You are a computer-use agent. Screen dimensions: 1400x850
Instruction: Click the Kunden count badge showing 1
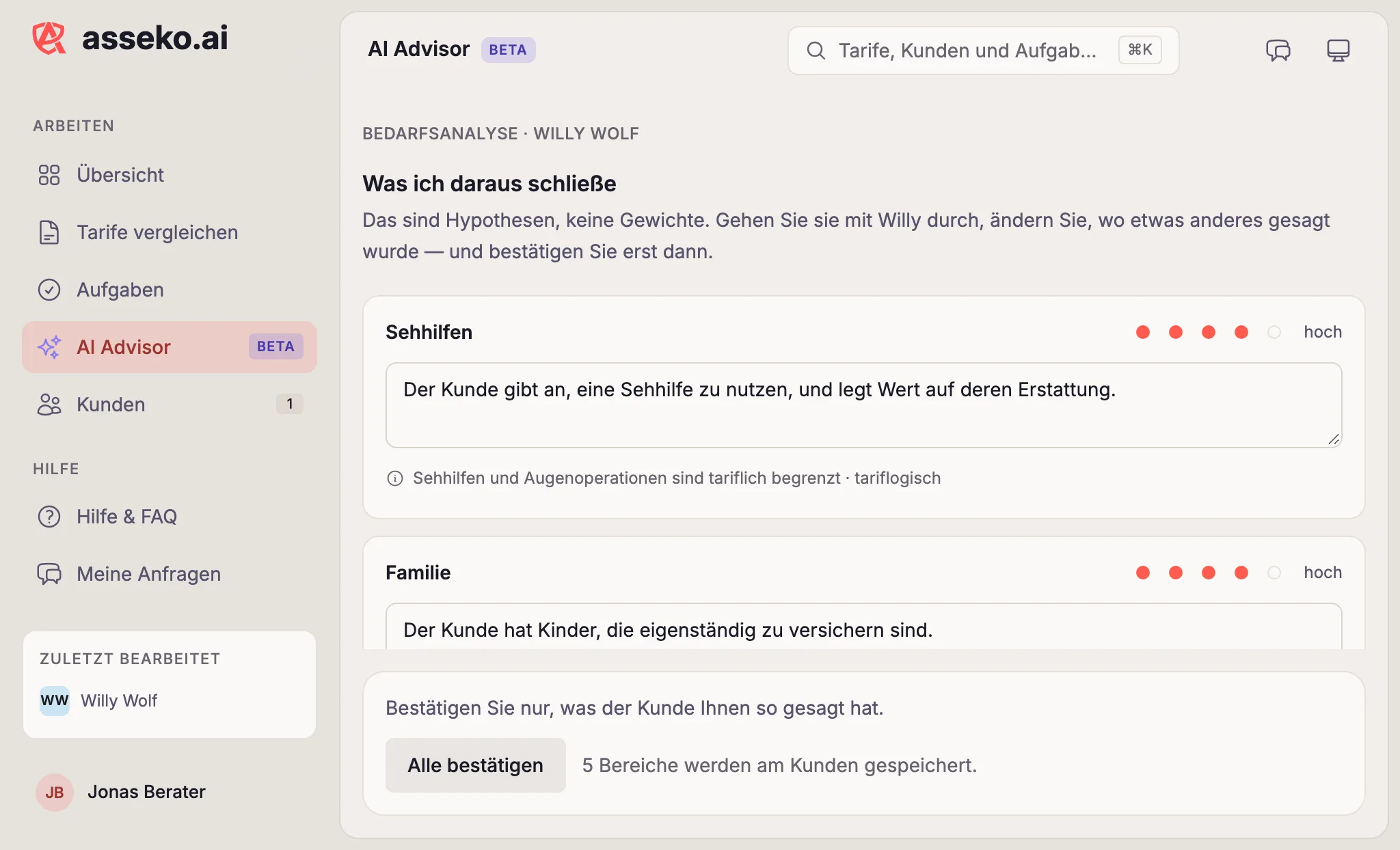click(290, 404)
